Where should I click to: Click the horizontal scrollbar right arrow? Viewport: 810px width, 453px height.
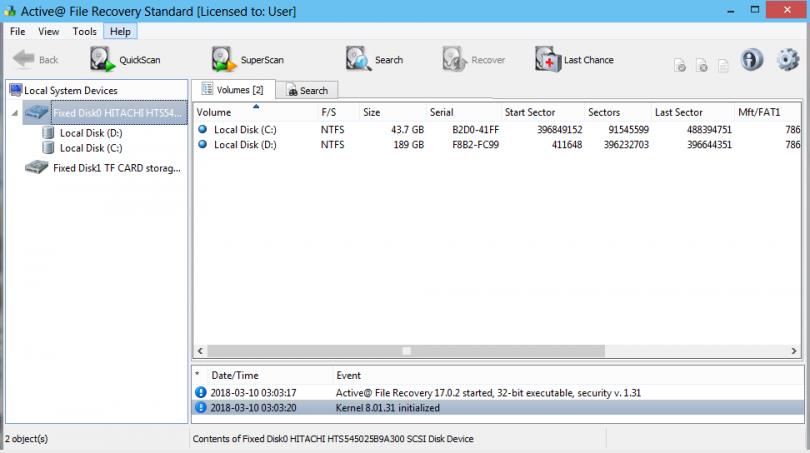(x=793, y=351)
